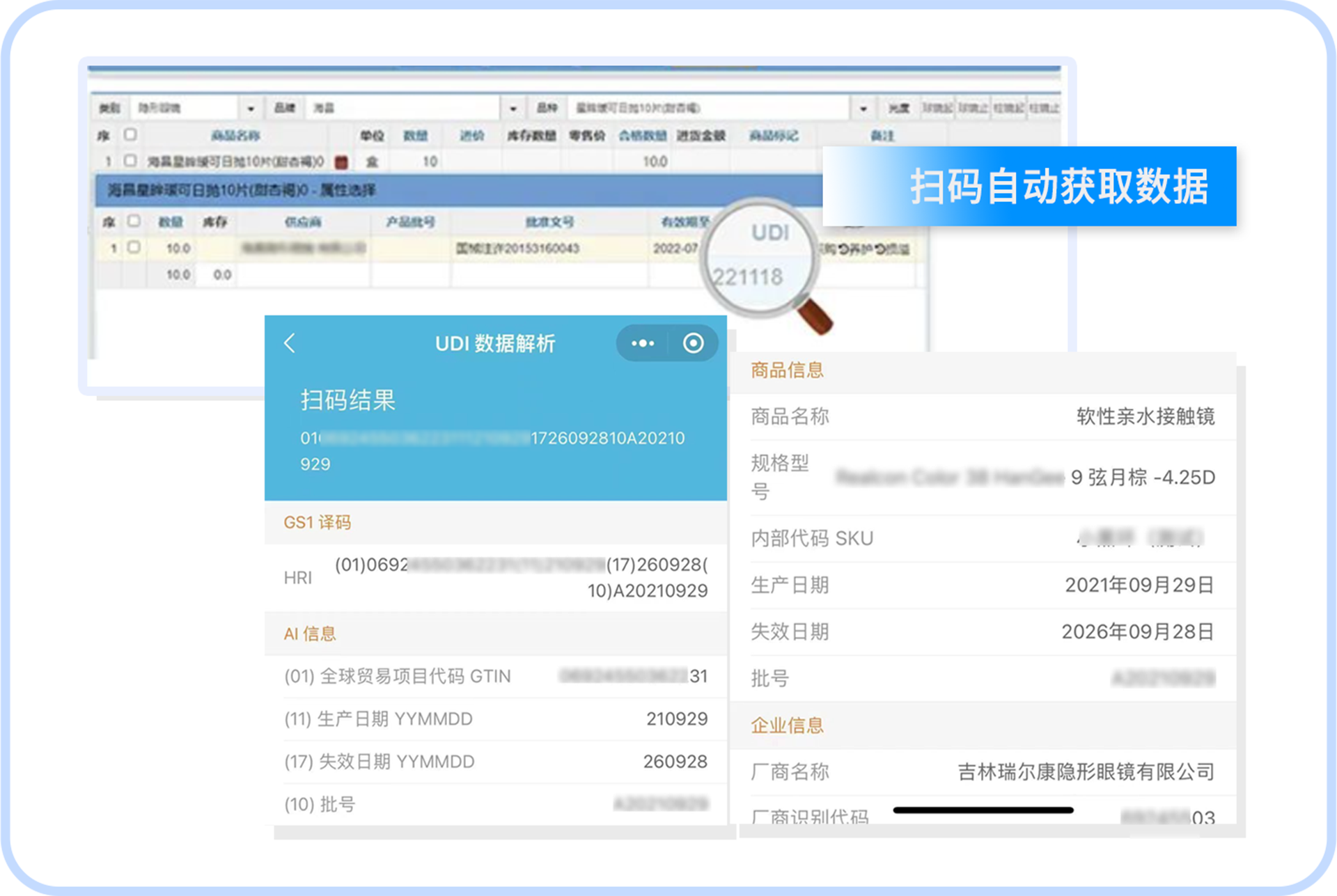The height and width of the screenshot is (896, 1337).
Task: Click the 库存数量 column header
Action: tap(531, 136)
